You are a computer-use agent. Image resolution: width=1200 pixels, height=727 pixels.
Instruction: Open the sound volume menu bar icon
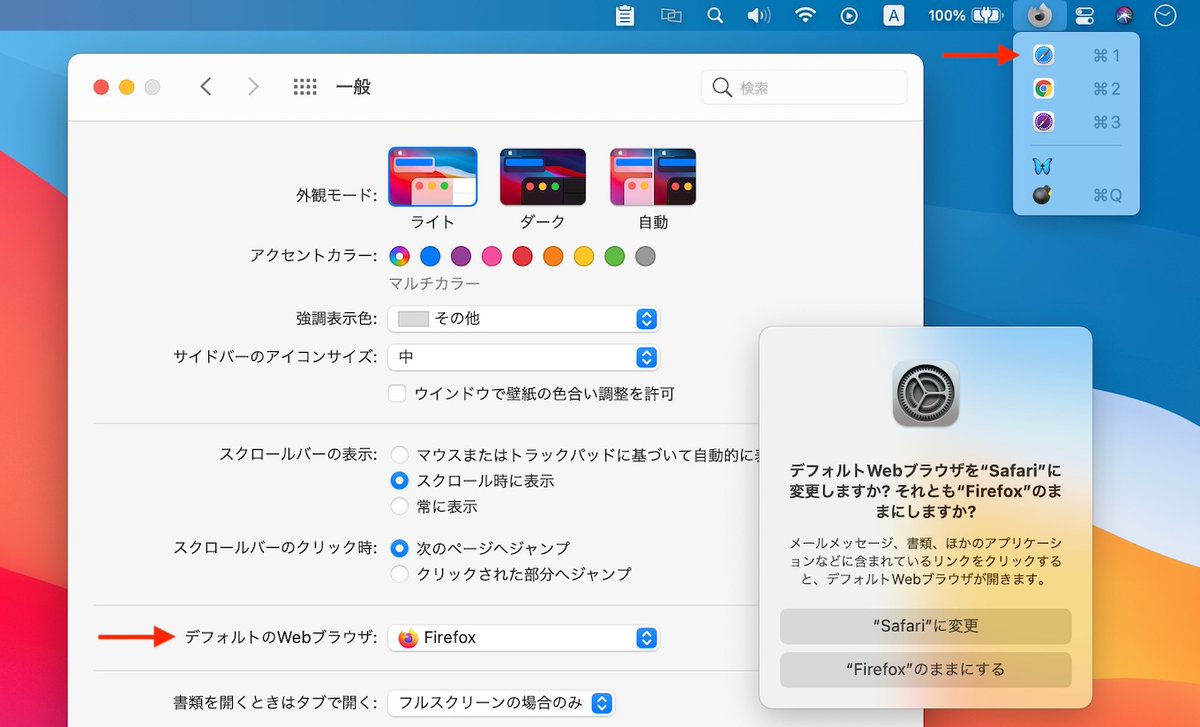click(759, 15)
